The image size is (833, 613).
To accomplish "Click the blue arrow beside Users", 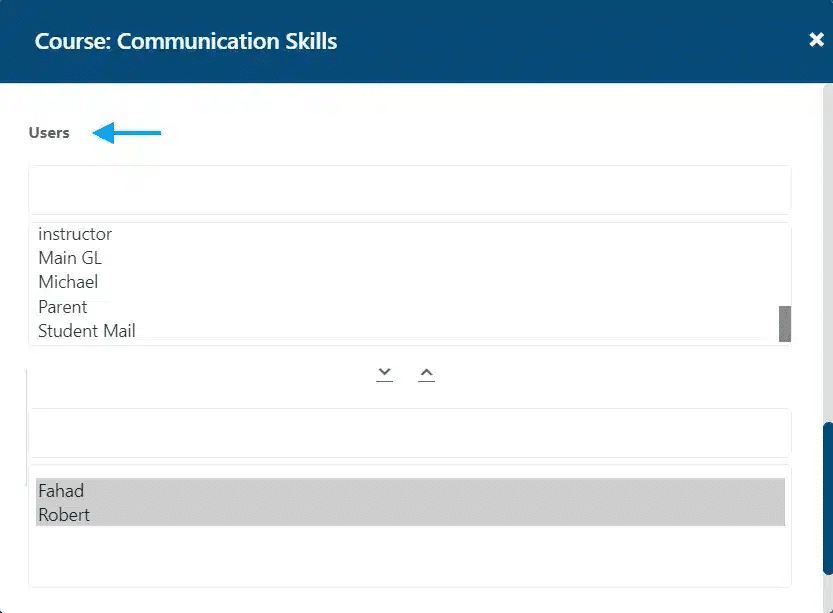I will 126,133.
